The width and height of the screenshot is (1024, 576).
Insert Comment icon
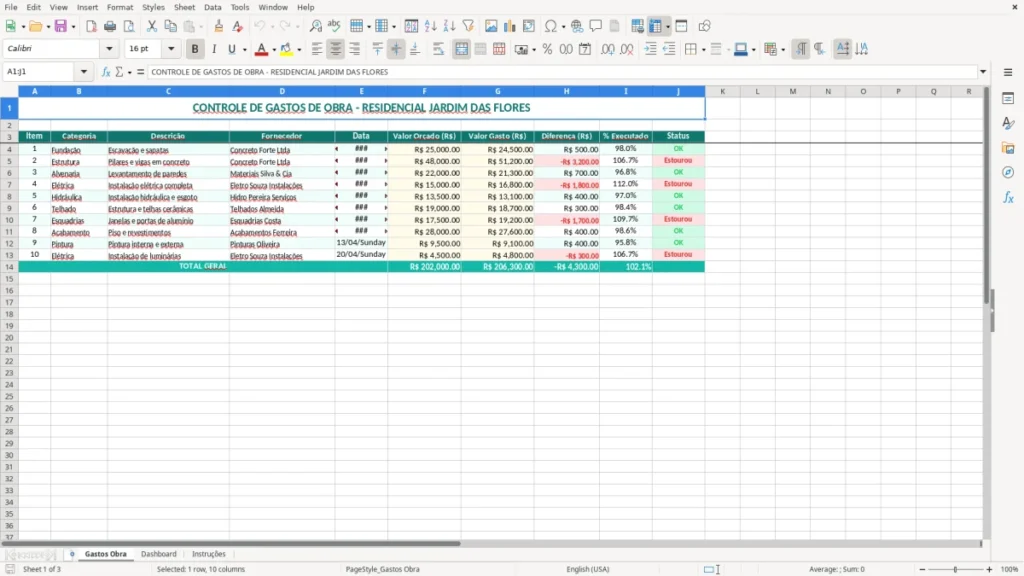(x=596, y=26)
